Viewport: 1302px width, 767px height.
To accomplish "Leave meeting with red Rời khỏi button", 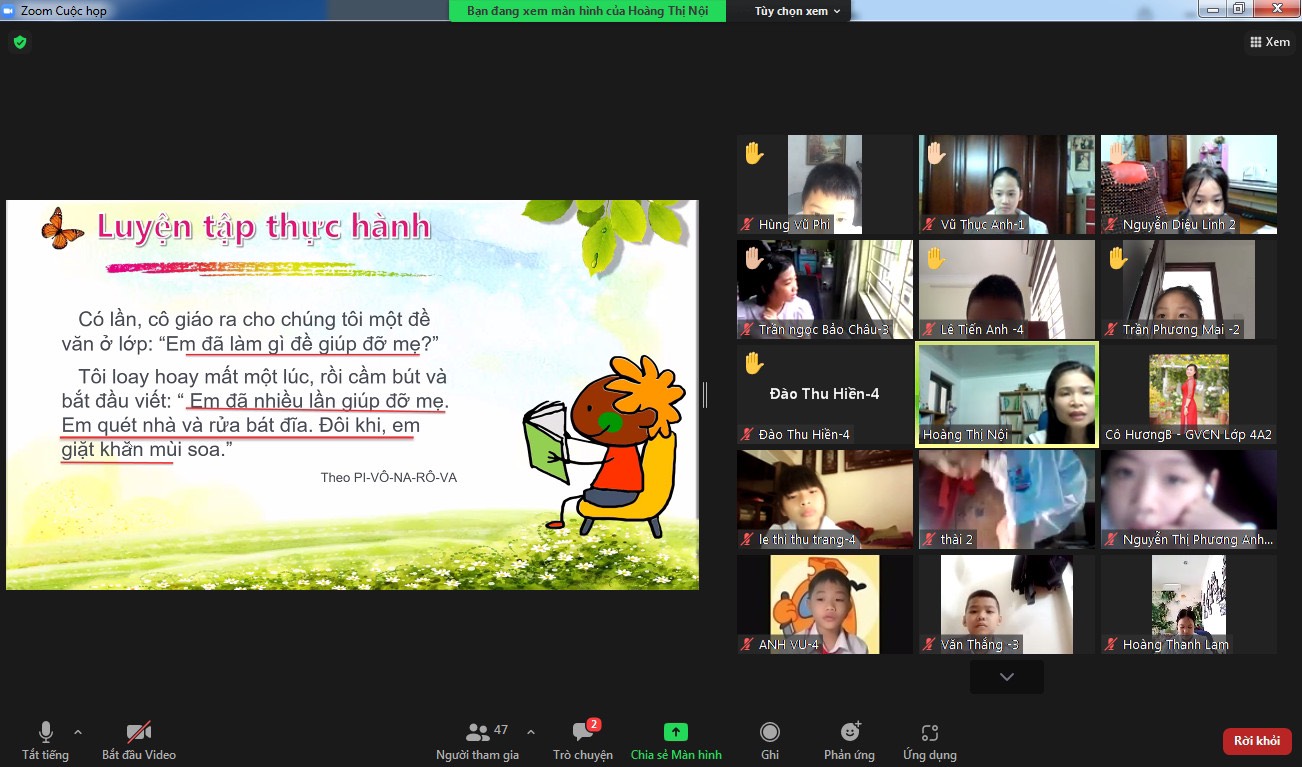I will (x=1256, y=741).
